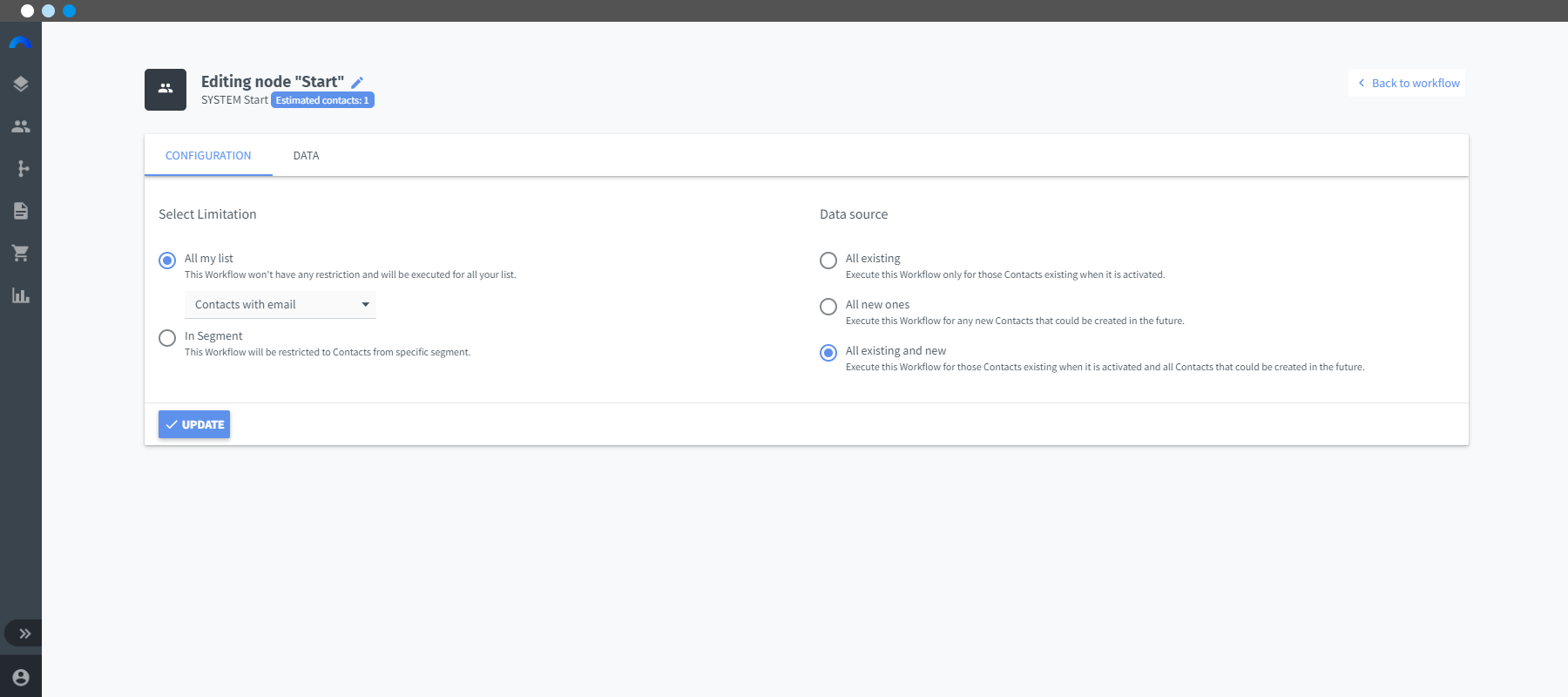Open the contacts people icon in sidebar
Viewport: 1568px width, 697px height.
tap(21, 126)
